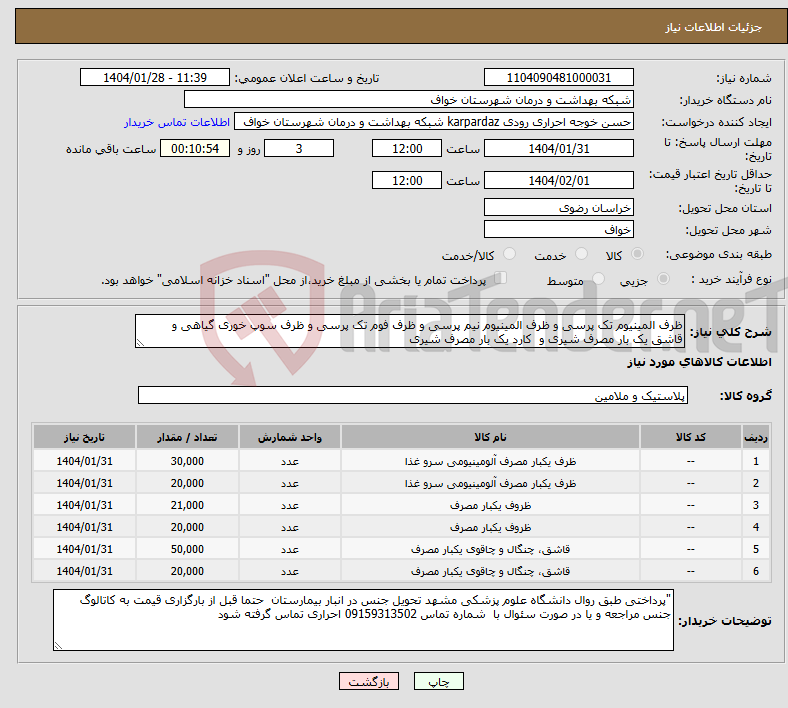Click quantity 50,000 in row 5

click(187, 550)
